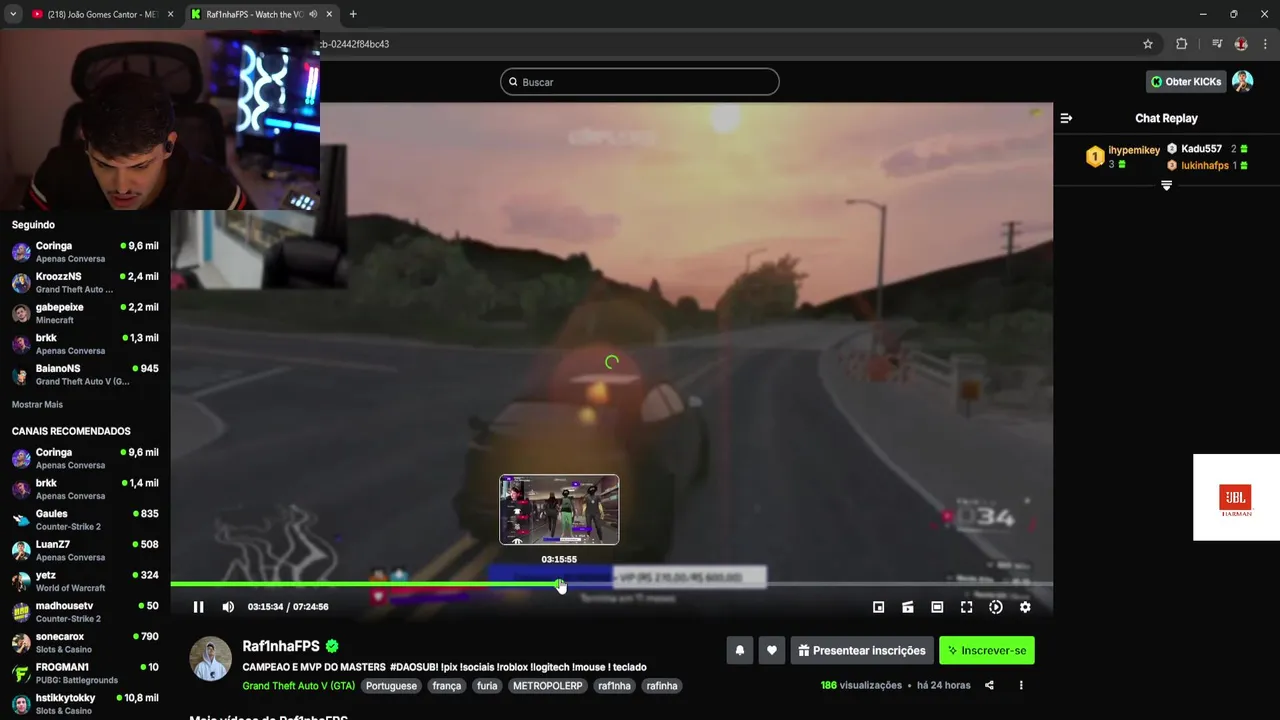Open KroozzNS channel
Viewport: 1280px width, 720px height.
click(85, 283)
